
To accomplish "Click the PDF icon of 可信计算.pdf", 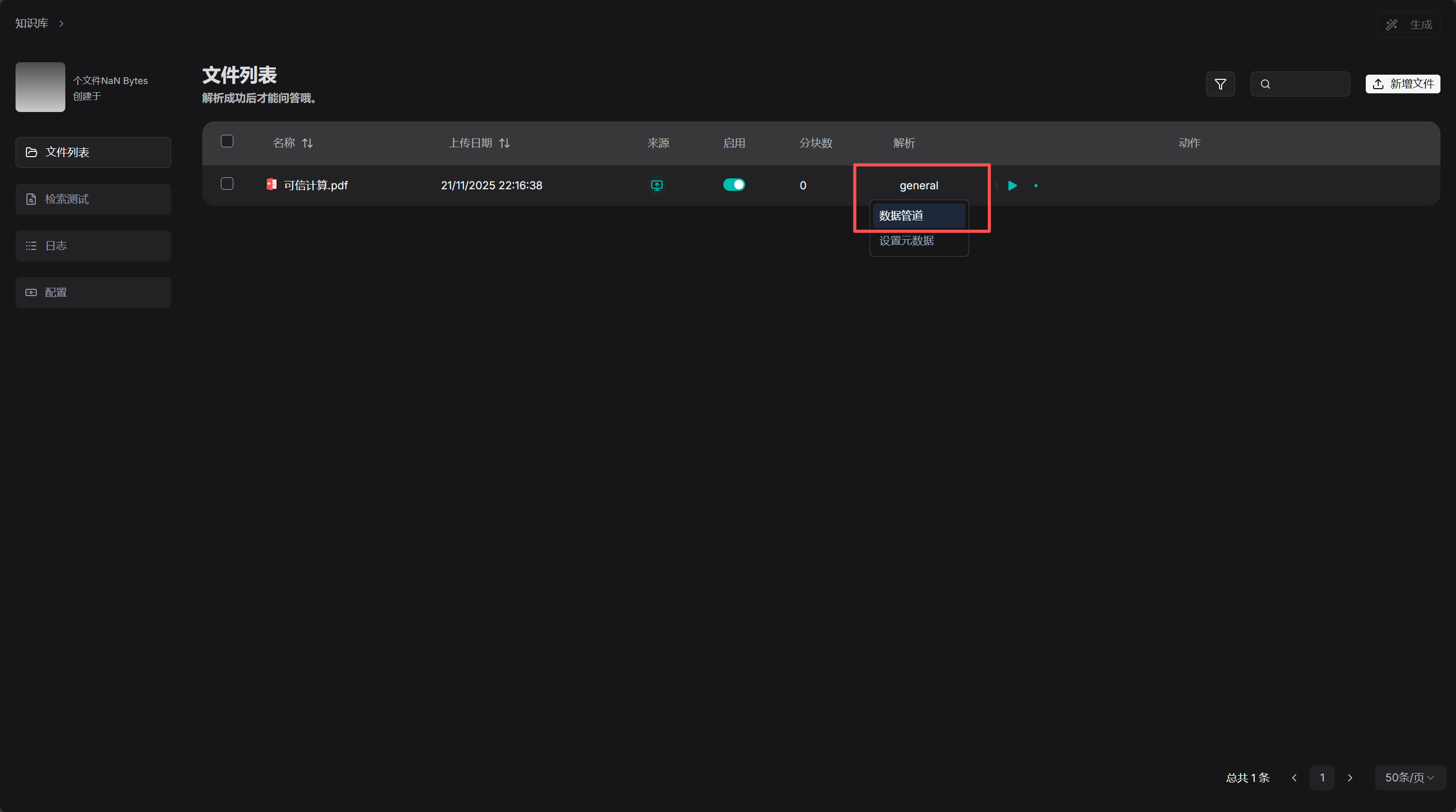I will [x=271, y=184].
